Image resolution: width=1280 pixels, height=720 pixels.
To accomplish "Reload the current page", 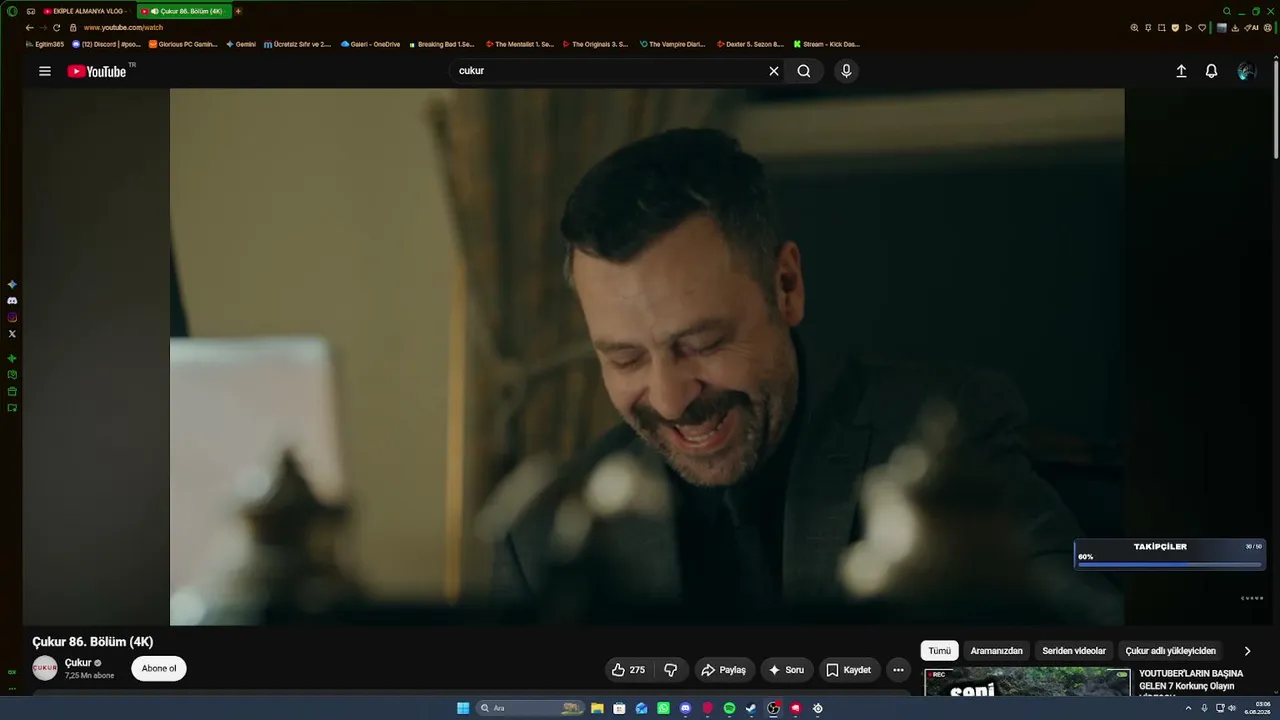I will pyautogui.click(x=57, y=28).
